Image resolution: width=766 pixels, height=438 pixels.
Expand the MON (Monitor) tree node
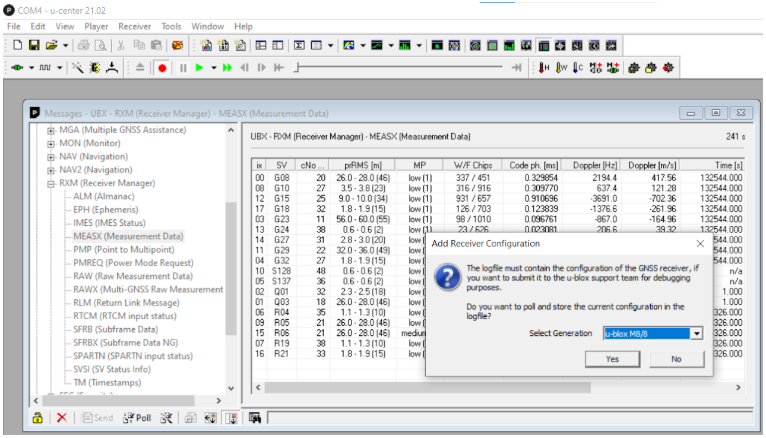pyautogui.click(x=51, y=144)
